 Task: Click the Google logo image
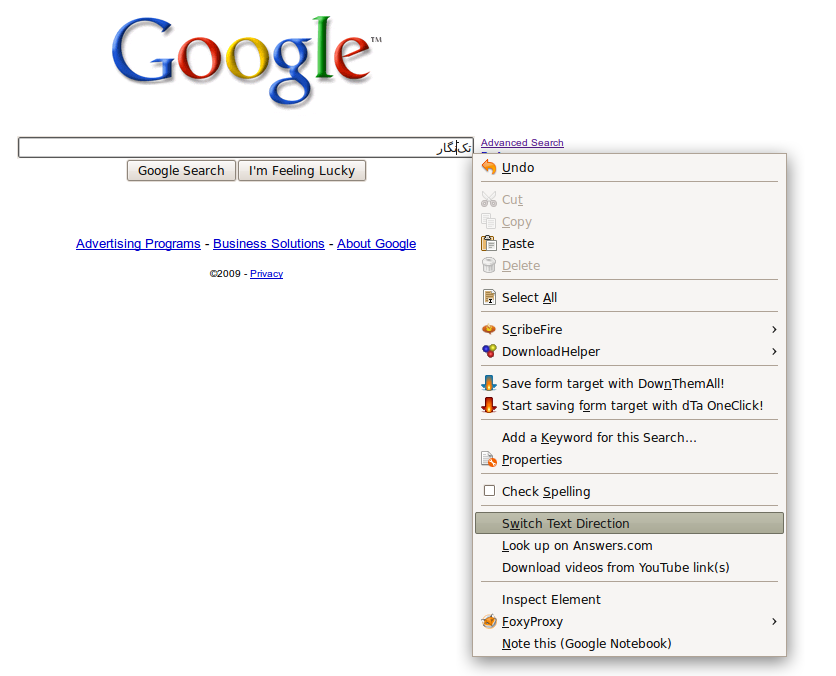[246, 60]
